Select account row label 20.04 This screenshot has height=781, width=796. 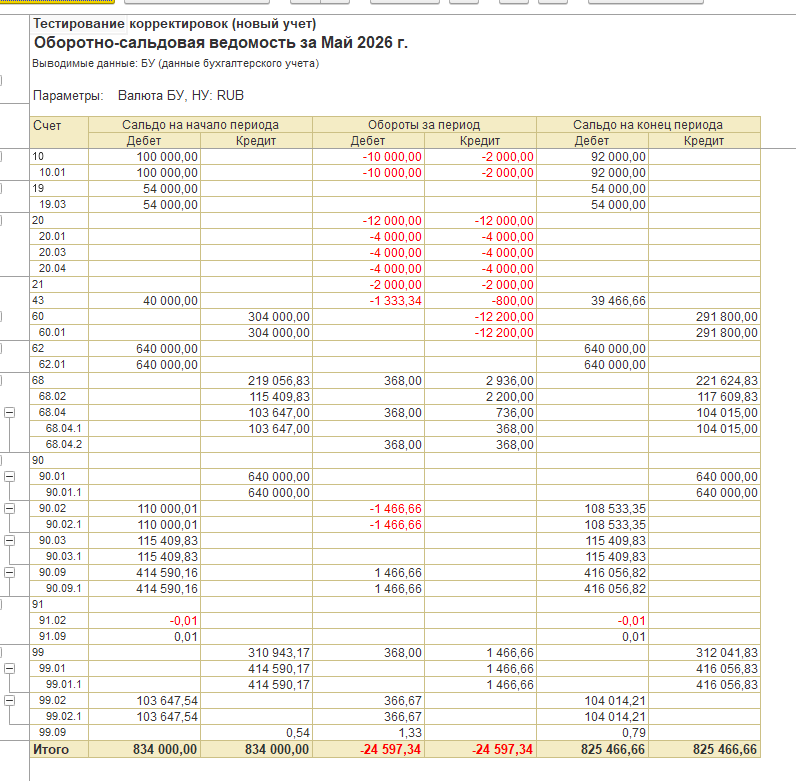[x=52, y=268]
